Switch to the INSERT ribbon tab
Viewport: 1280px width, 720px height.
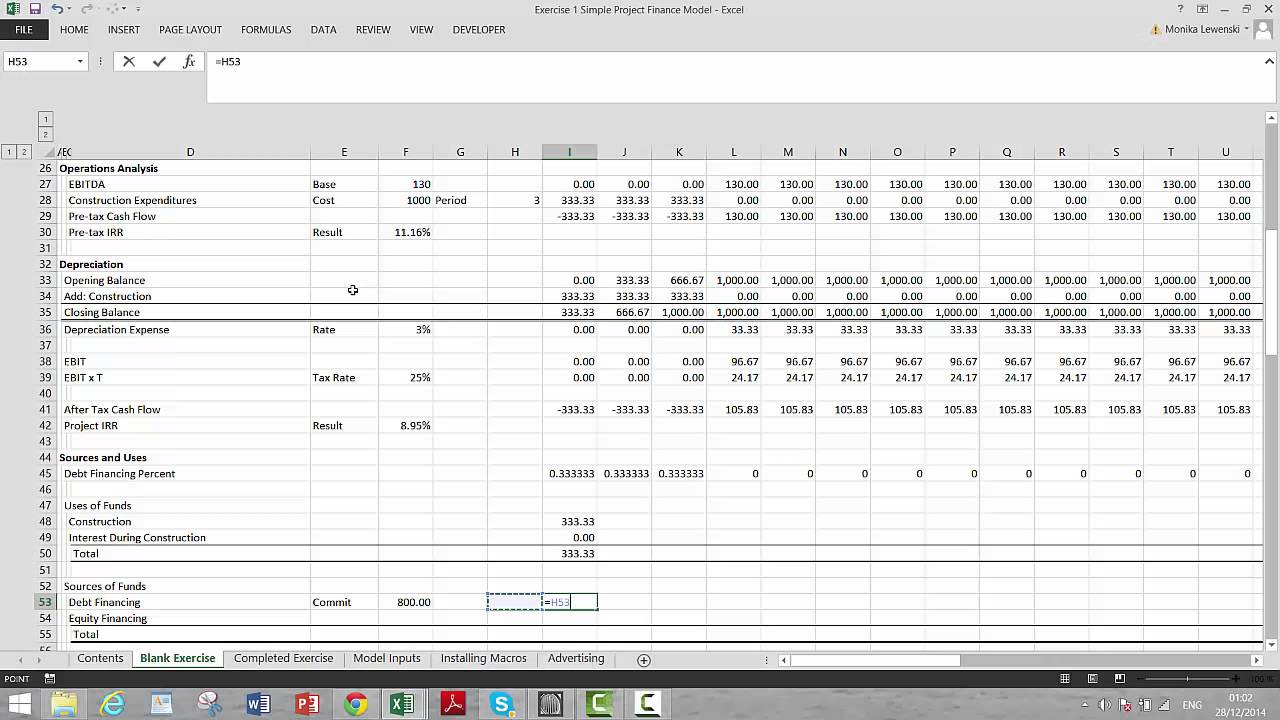coord(124,30)
